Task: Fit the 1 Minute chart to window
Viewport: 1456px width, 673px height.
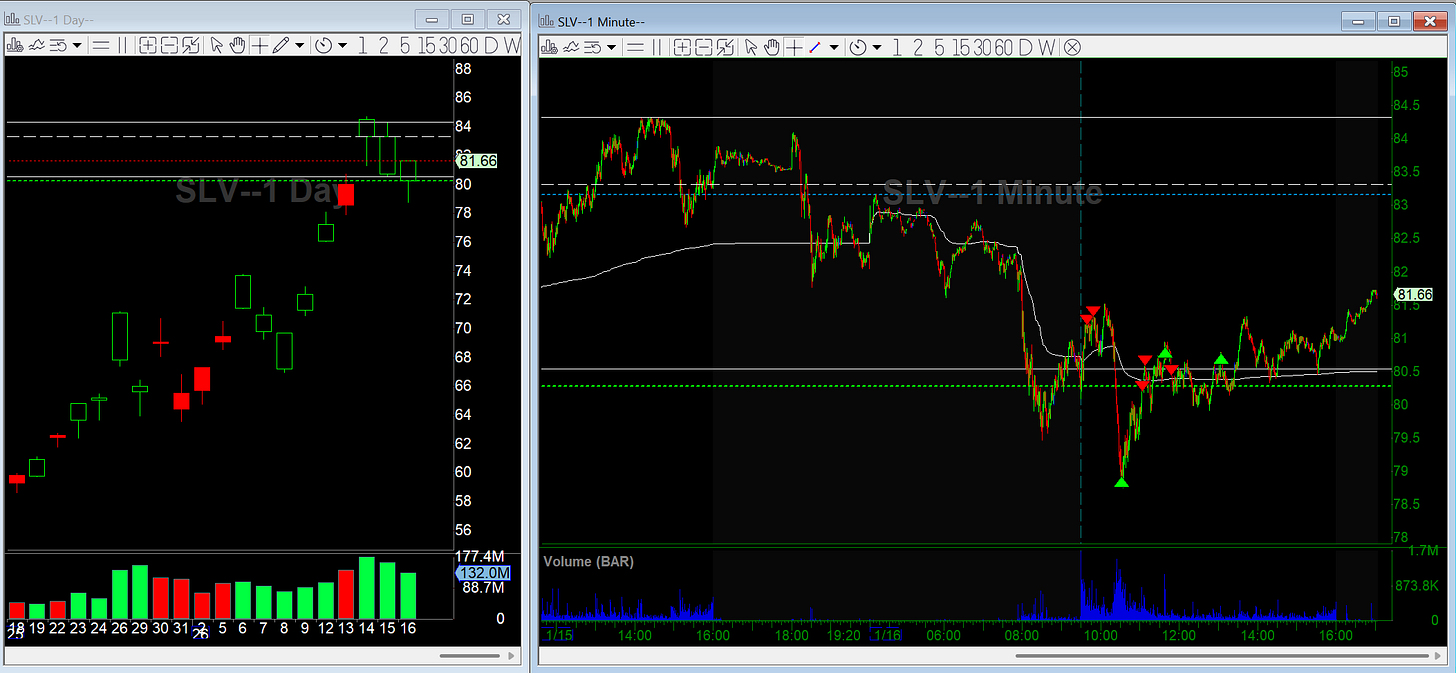Action: pyautogui.click(x=725, y=47)
